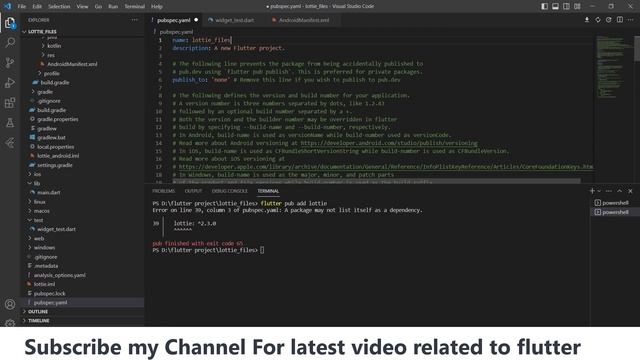Maximize the terminal panel with up chevron
The width and height of the screenshot is (640, 360).
coord(620,191)
